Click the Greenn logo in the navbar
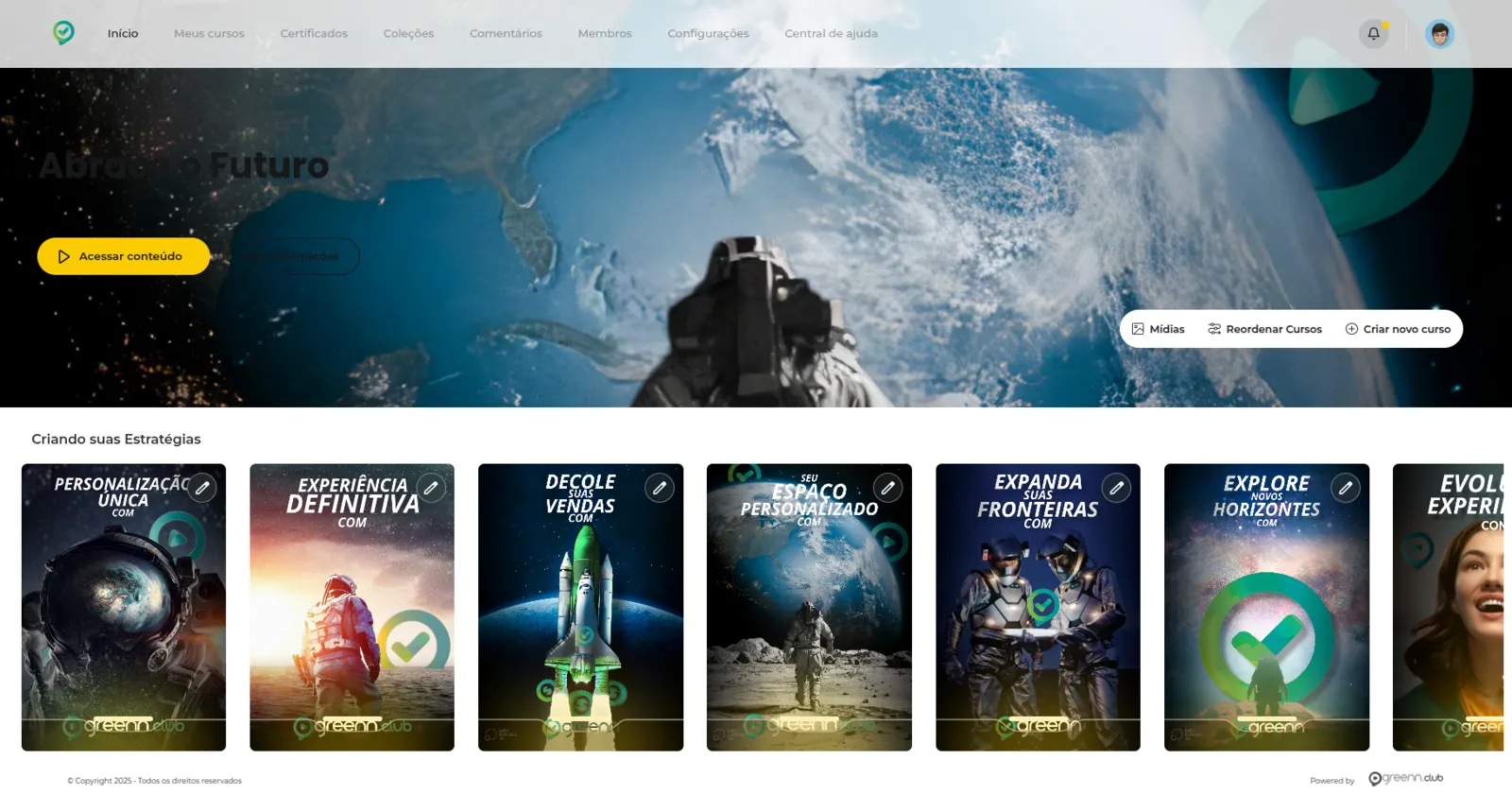1512x795 pixels. 63,33
